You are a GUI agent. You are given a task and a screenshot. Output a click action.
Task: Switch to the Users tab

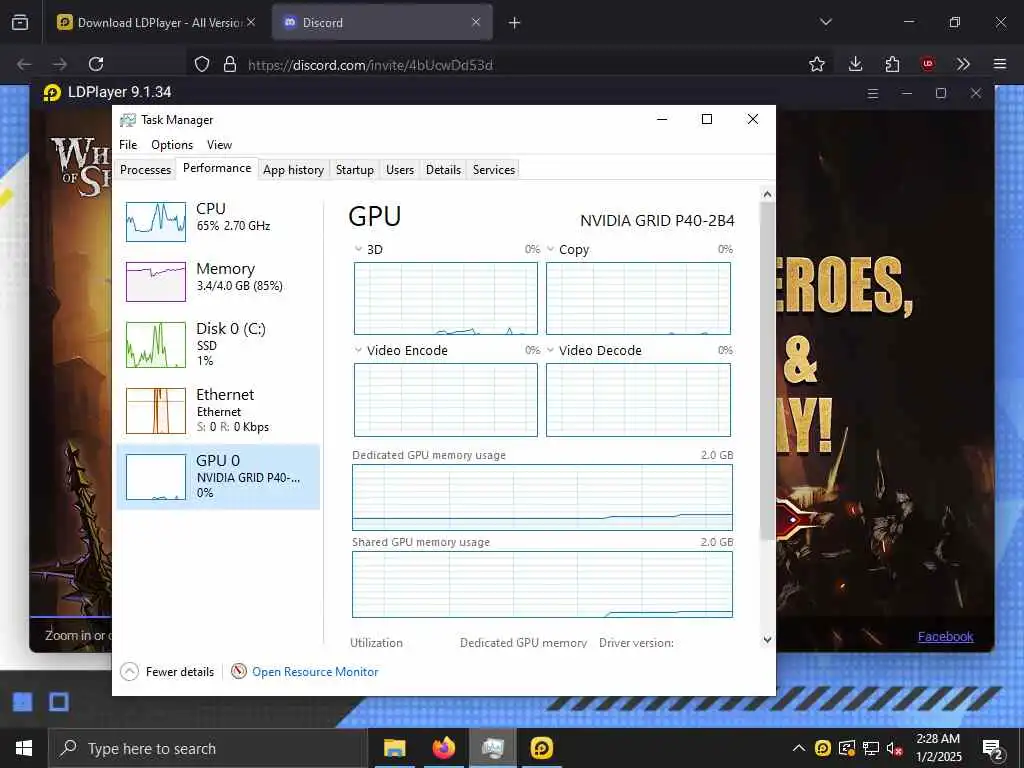tap(400, 170)
